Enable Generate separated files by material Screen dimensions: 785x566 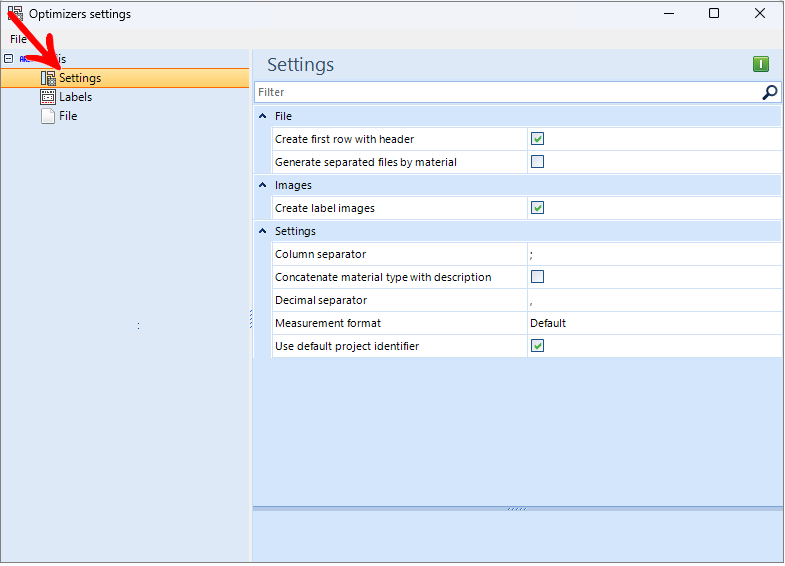pos(537,162)
